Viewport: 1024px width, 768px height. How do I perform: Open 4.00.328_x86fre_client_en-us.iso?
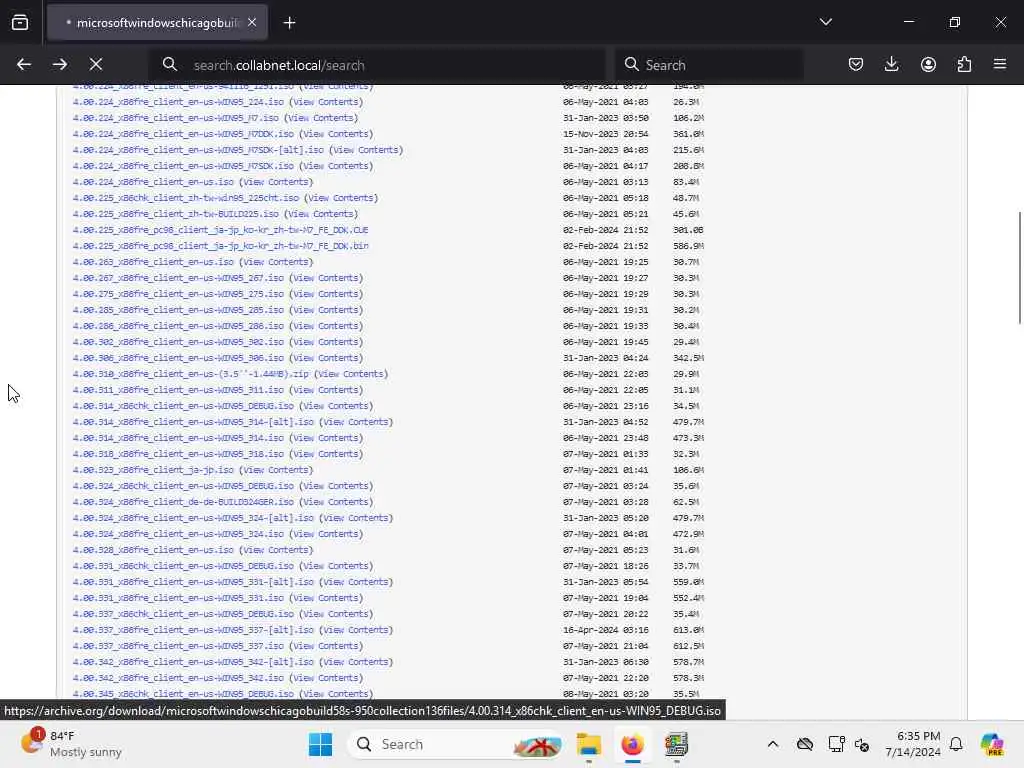pyautogui.click(x=153, y=550)
